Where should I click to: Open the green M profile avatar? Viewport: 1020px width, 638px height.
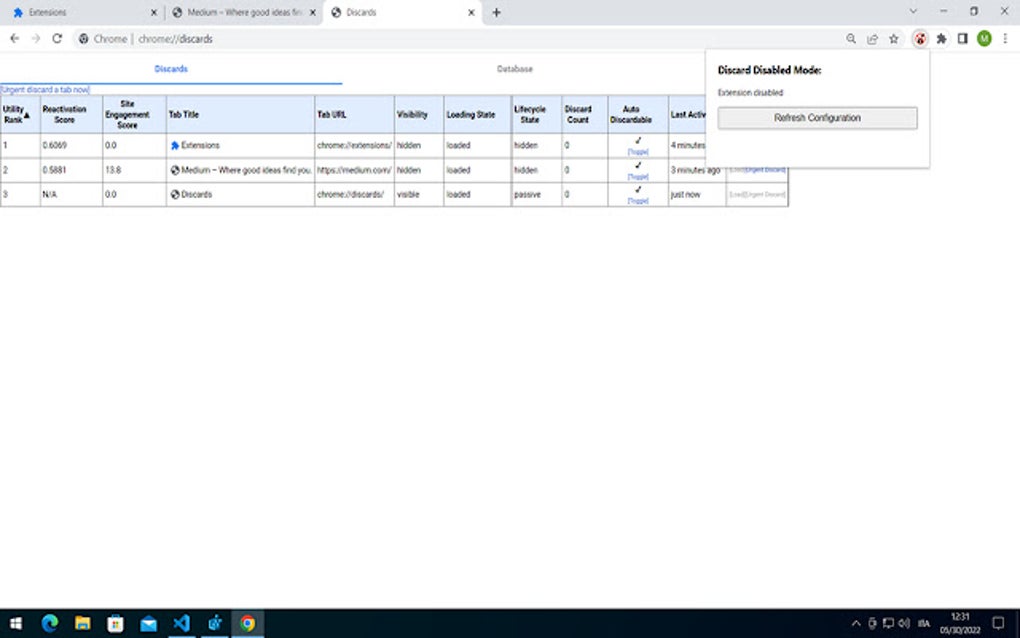pos(983,39)
